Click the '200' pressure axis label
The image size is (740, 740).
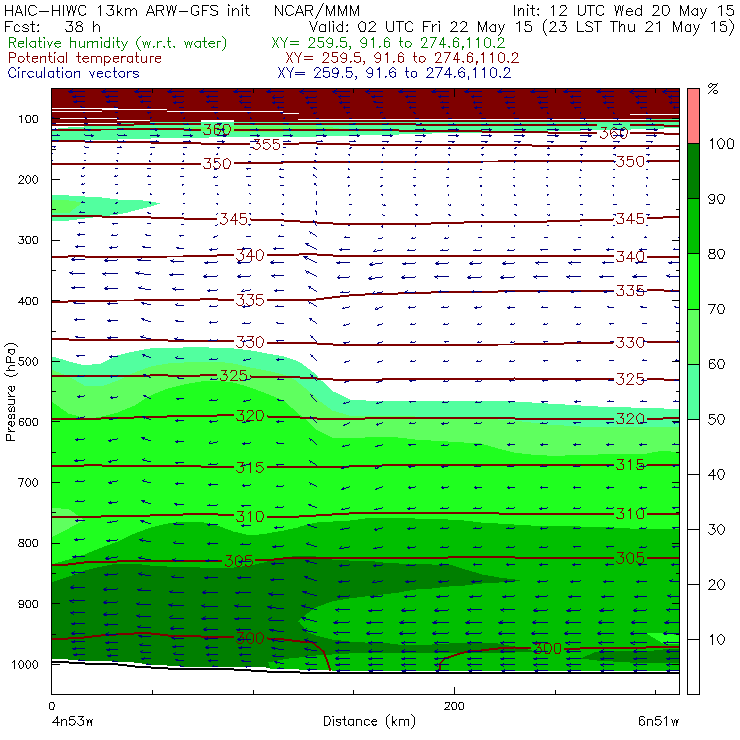click(x=28, y=179)
